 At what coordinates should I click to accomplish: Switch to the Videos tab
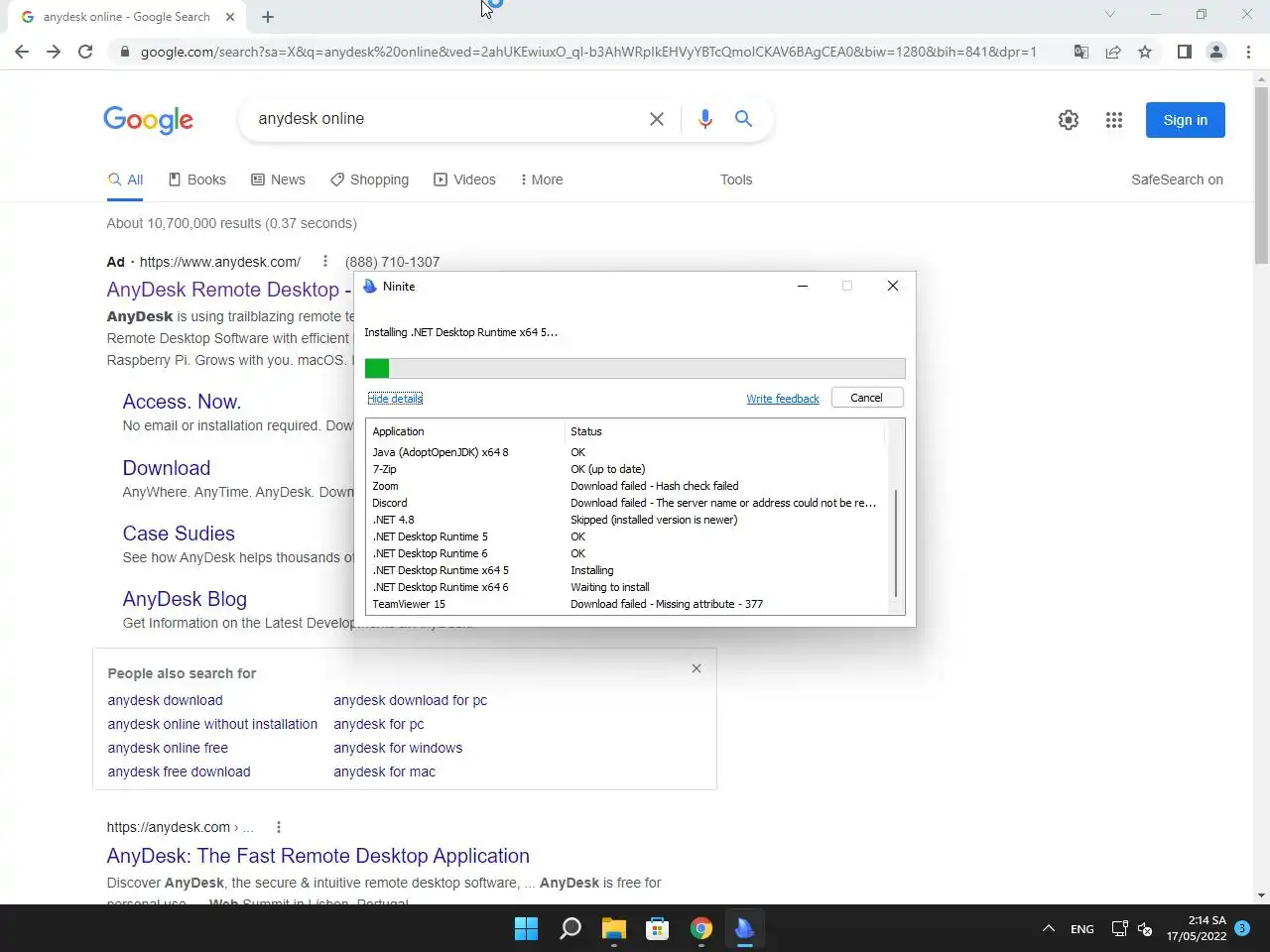(x=464, y=179)
